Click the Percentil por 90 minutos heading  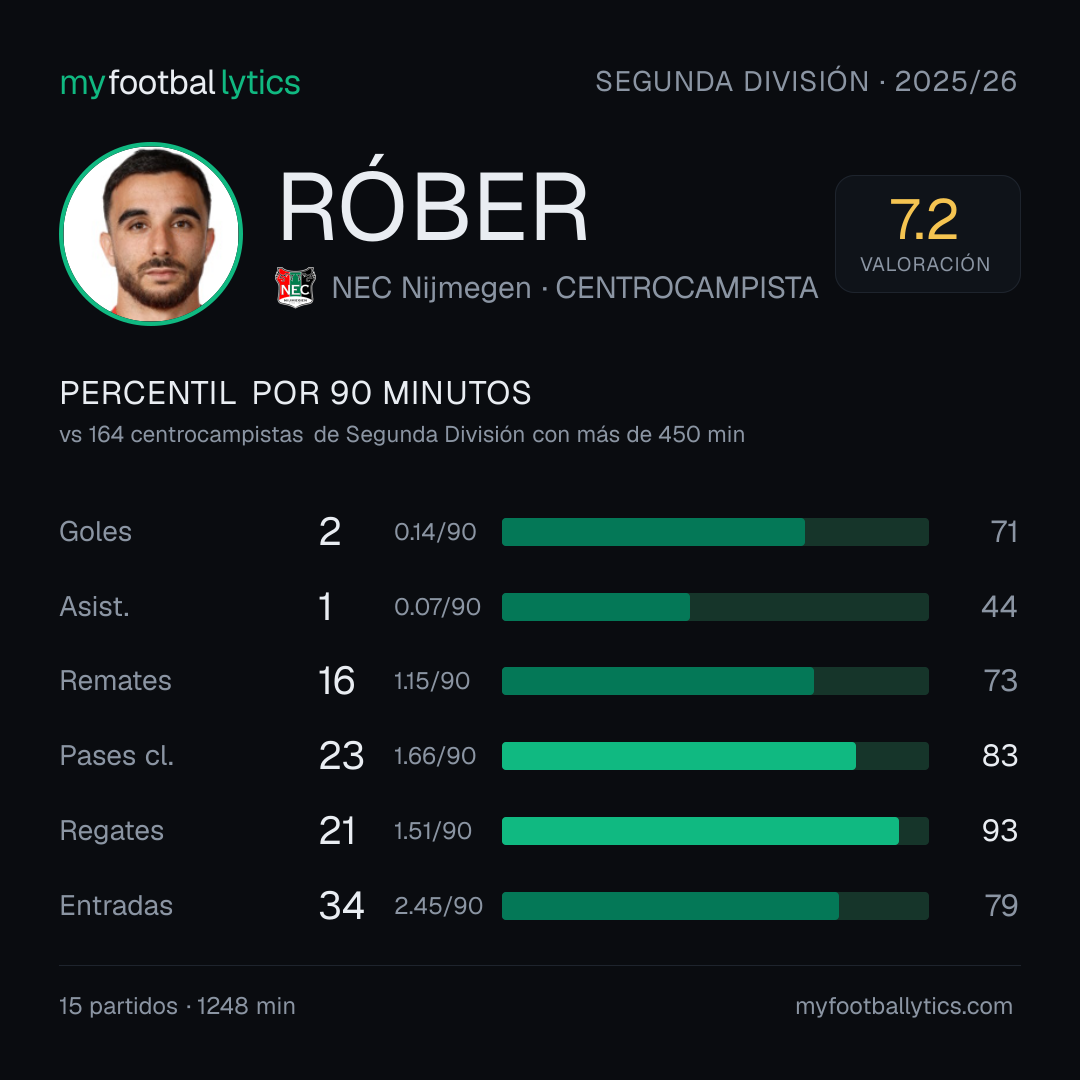(295, 393)
